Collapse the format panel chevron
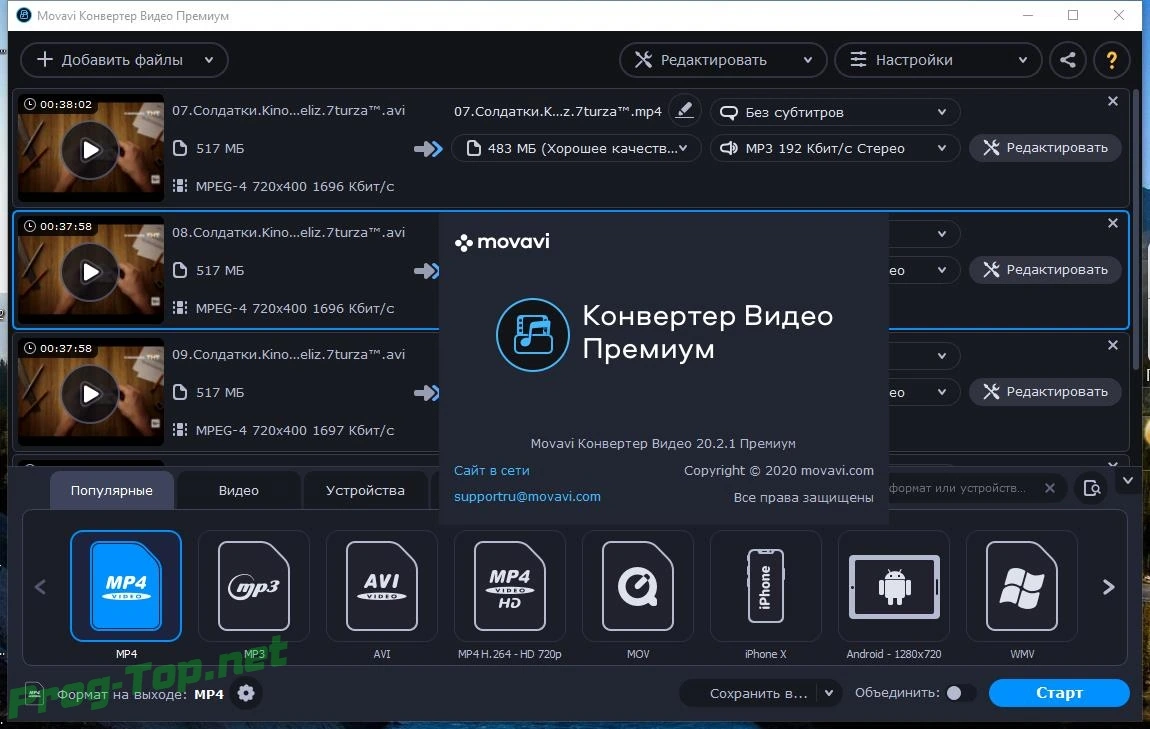This screenshot has height=729, width=1150. click(x=1128, y=480)
